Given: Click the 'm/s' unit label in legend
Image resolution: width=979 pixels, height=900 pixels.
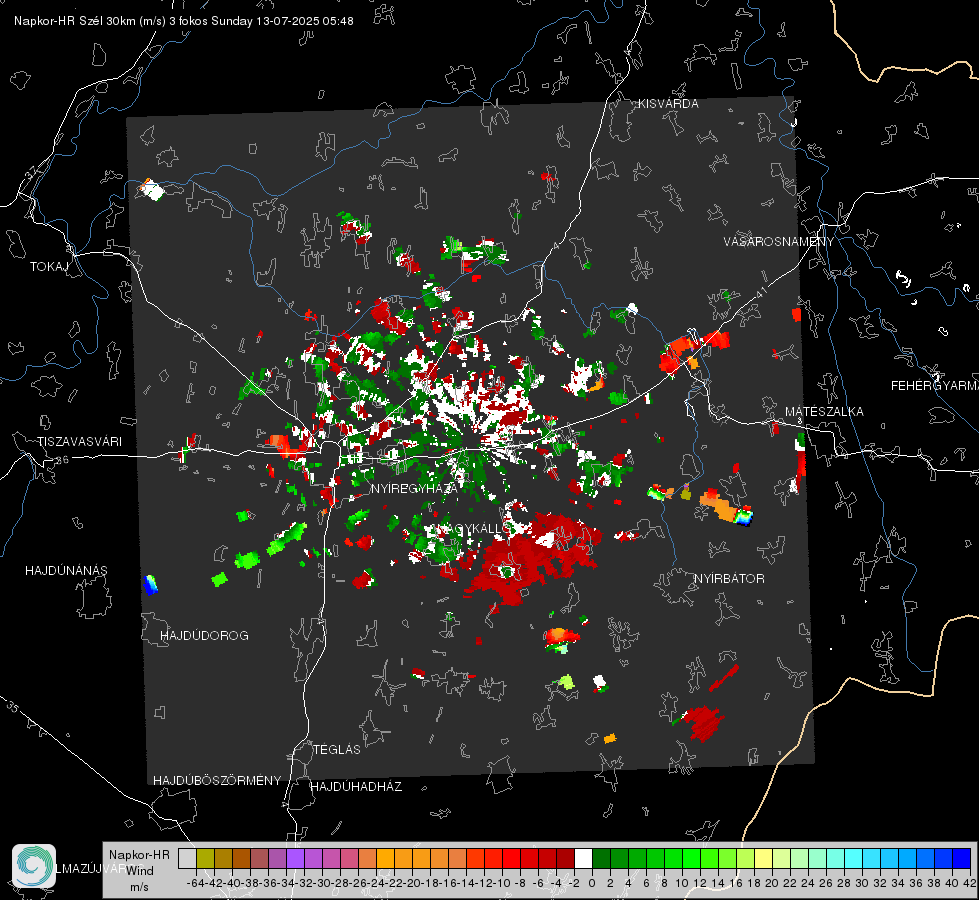Looking at the screenshot, I should [139, 887].
